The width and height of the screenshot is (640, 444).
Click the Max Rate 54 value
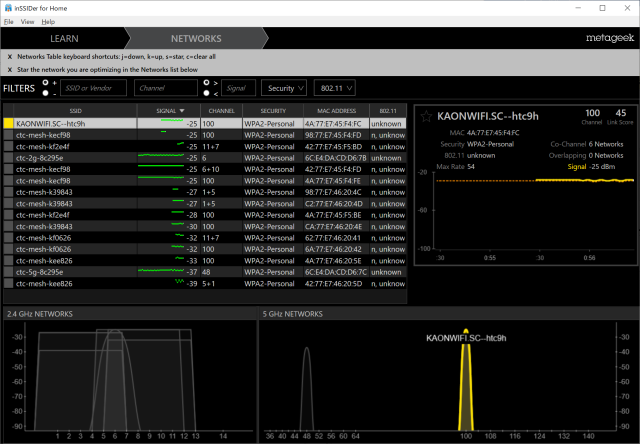[x=471, y=166]
